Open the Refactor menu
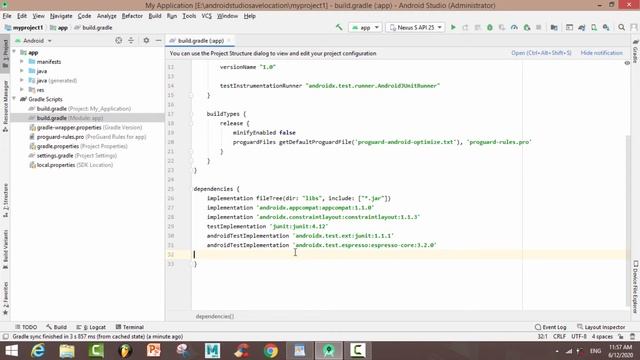The width and height of the screenshot is (640, 360). point(132,16)
